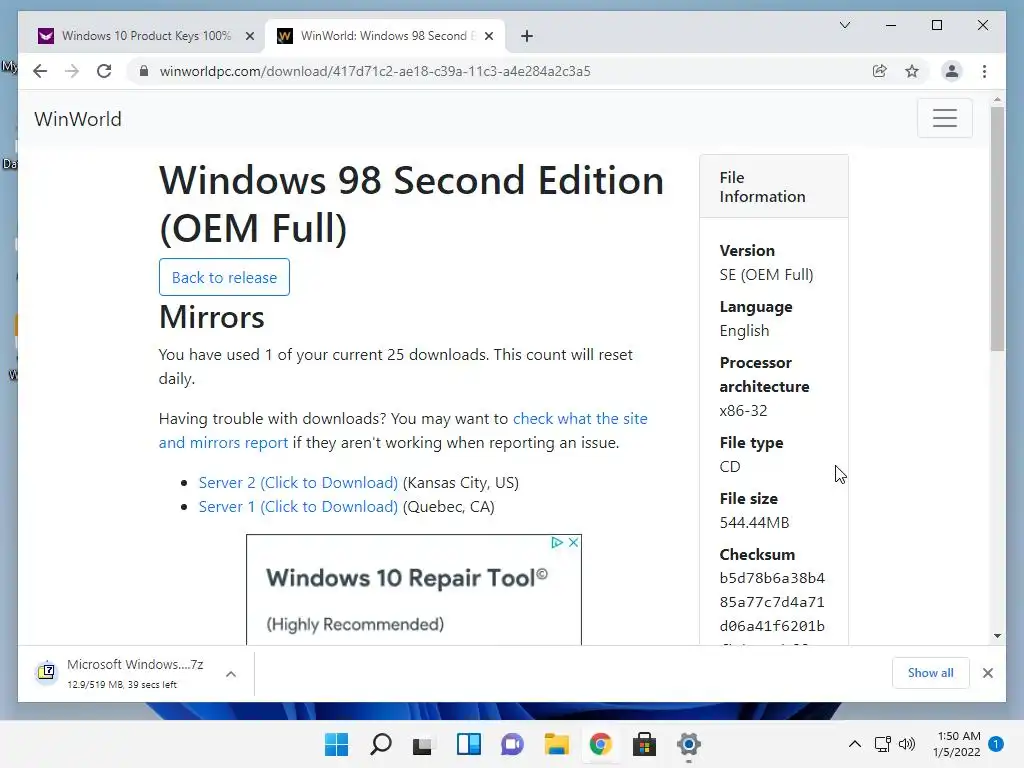Click the WinWorld site logo text
This screenshot has width=1024, height=768.
pos(78,120)
